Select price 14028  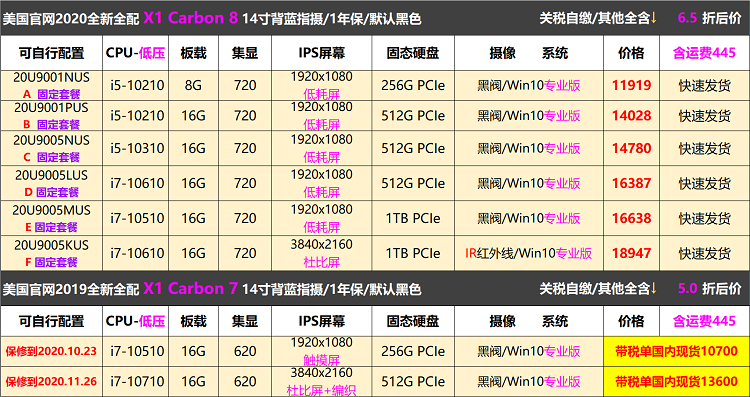pos(631,116)
